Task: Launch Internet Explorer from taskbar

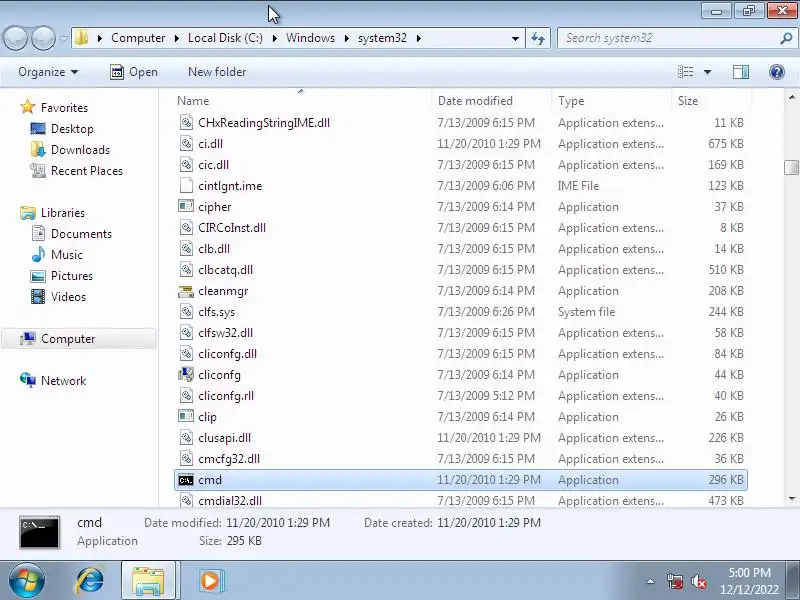Action: click(x=90, y=580)
